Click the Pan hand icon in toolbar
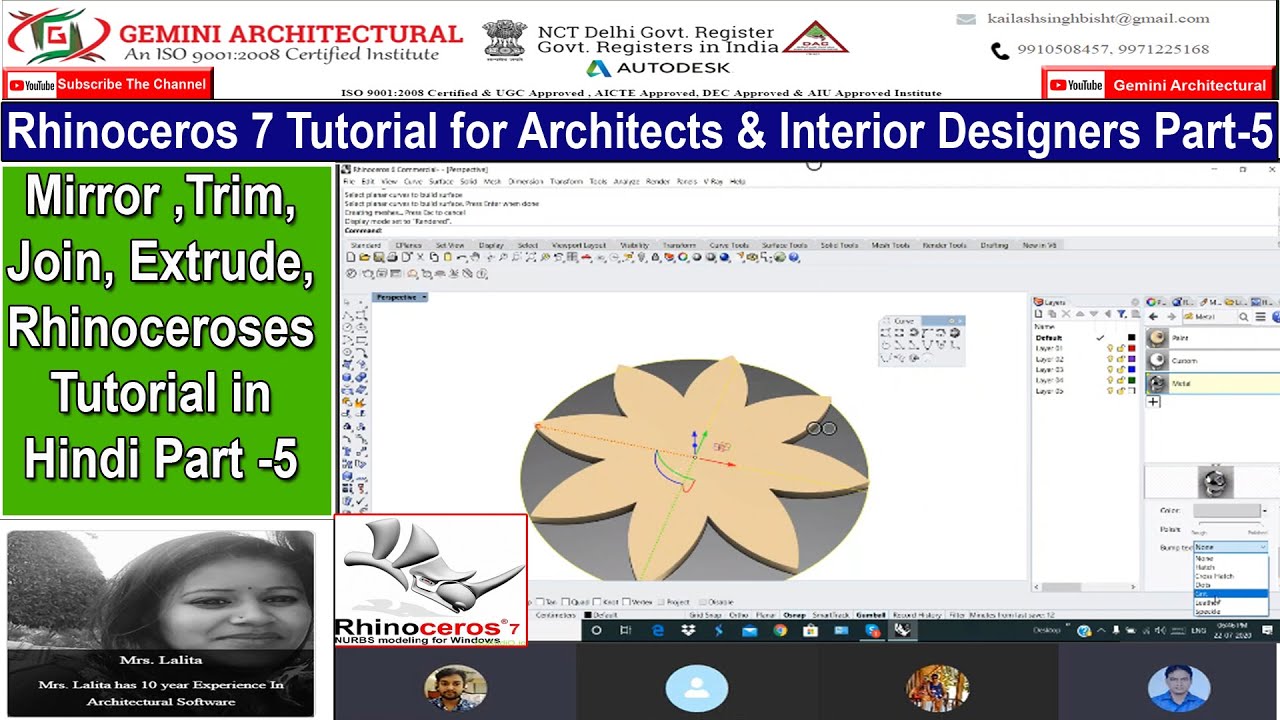The image size is (1280, 720). pyautogui.click(x=475, y=257)
